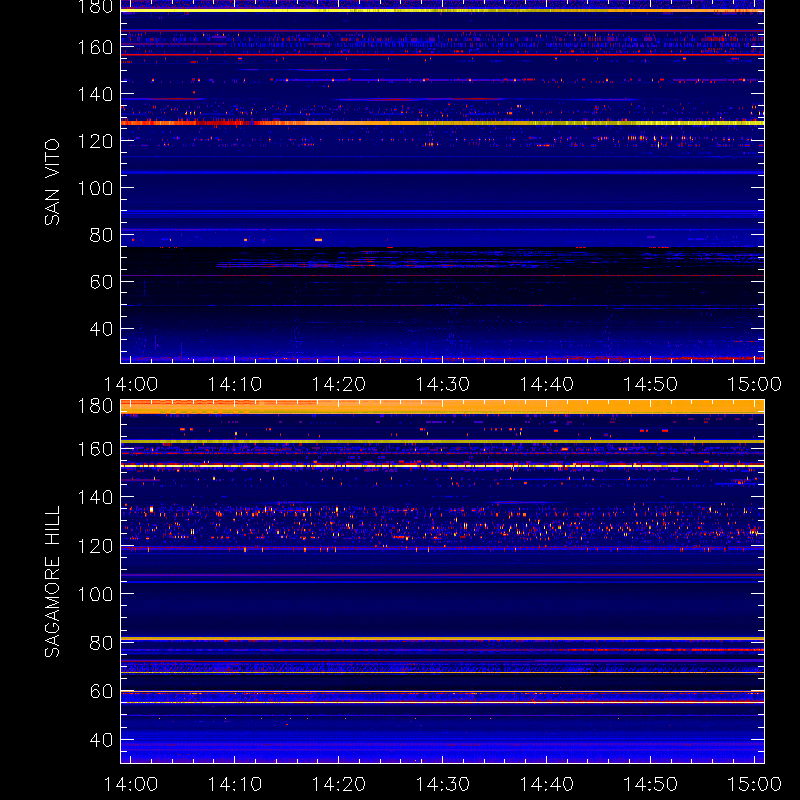Select the 80 tick label on San Vito axis
800x800 pixels.
[101, 235]
